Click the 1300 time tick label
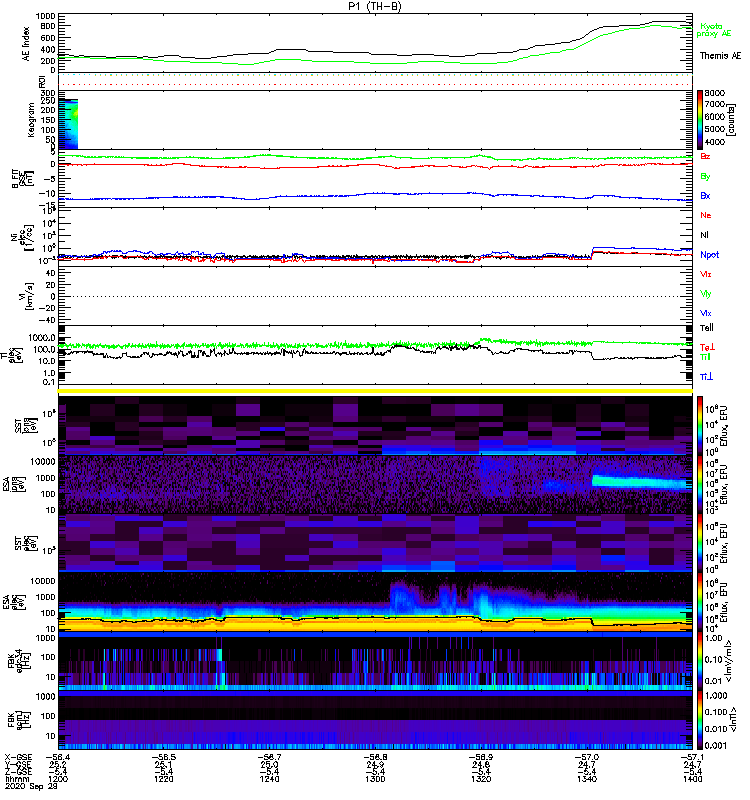Image resolution: width=750 pixels, height=800 pixels. click(x=376, y=779)
